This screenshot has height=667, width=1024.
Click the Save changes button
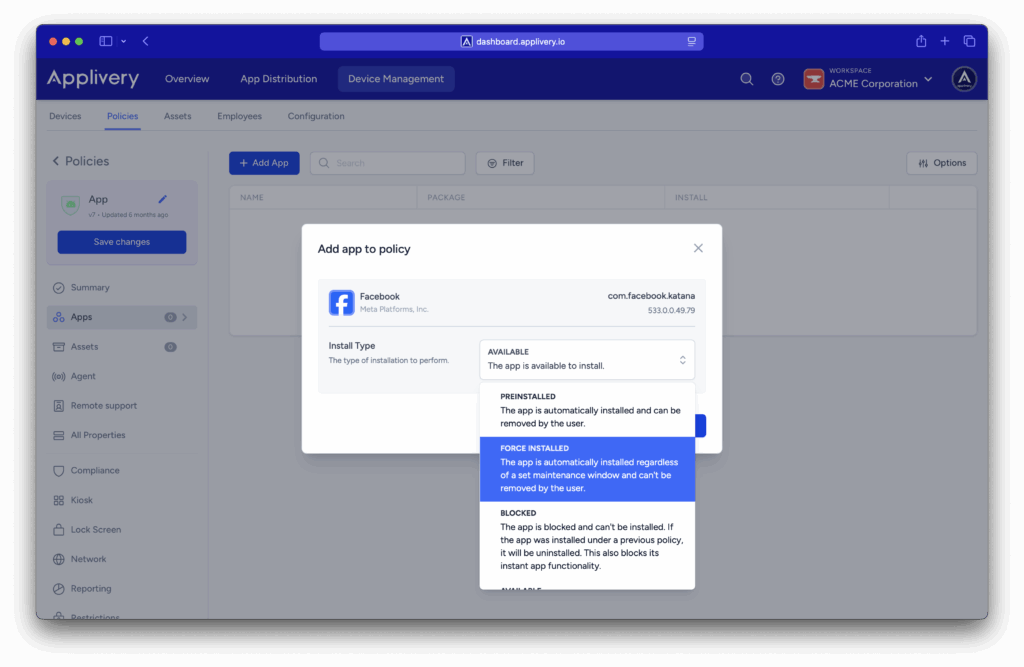click(x=122, y=242)
